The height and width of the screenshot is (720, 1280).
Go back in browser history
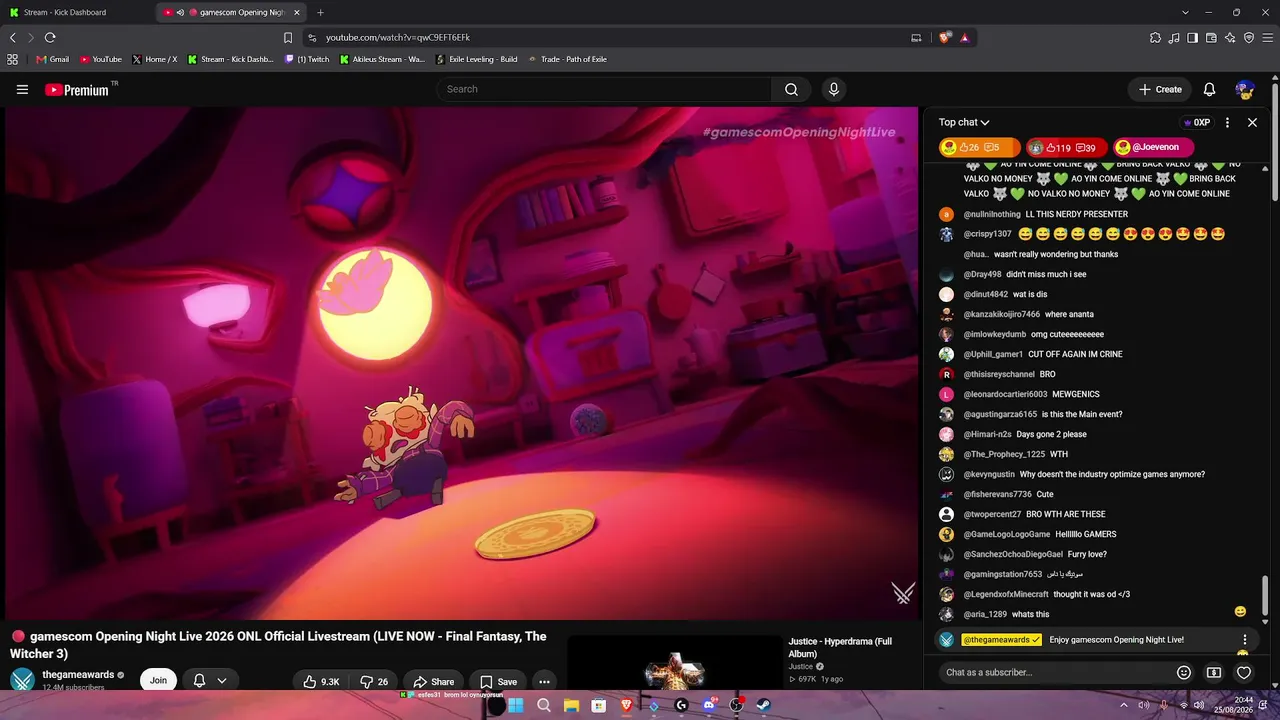click(x=12, y=38)
